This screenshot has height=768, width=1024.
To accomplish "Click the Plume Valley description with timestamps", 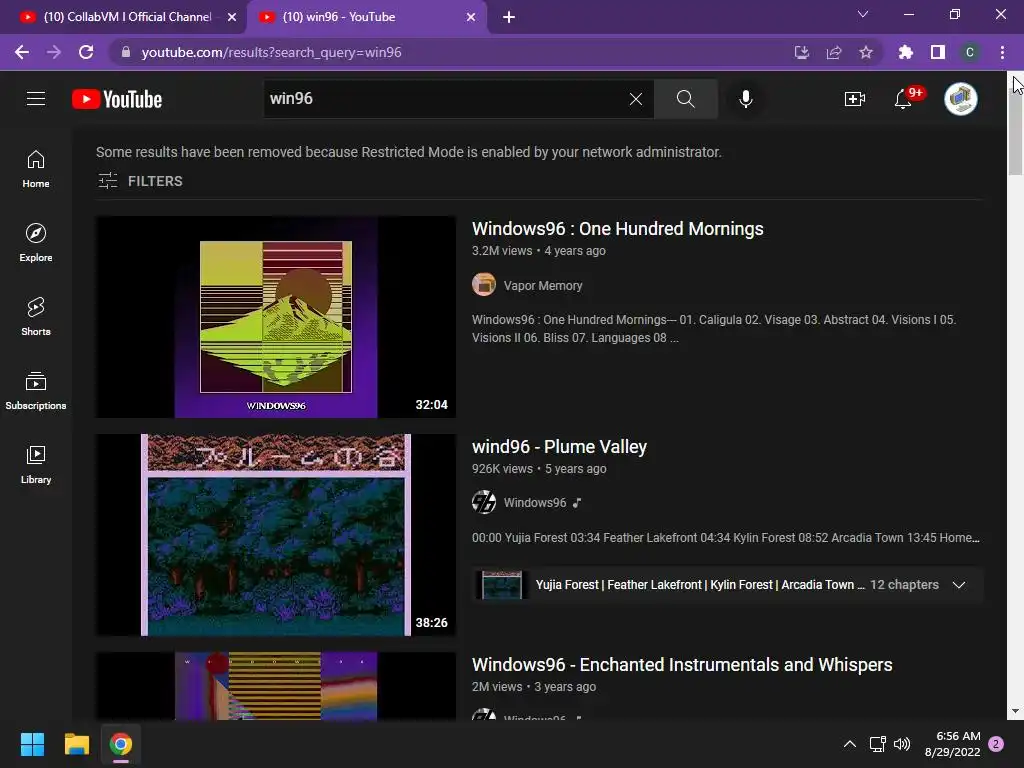I will pos(726,538).
